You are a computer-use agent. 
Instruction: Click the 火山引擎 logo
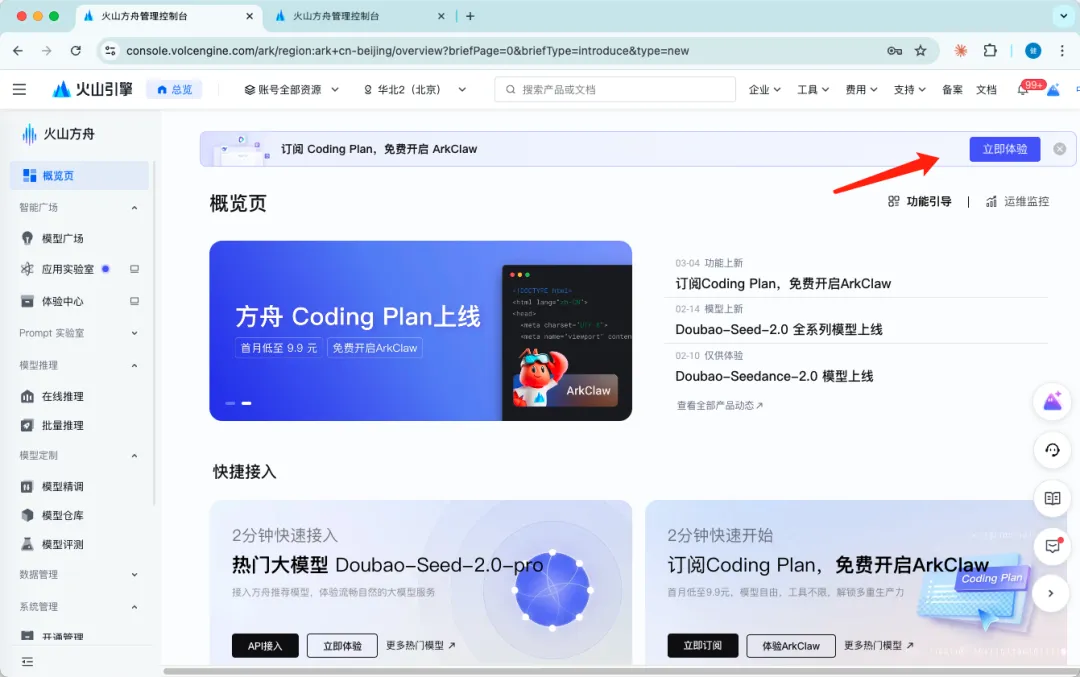coord(92,90)
